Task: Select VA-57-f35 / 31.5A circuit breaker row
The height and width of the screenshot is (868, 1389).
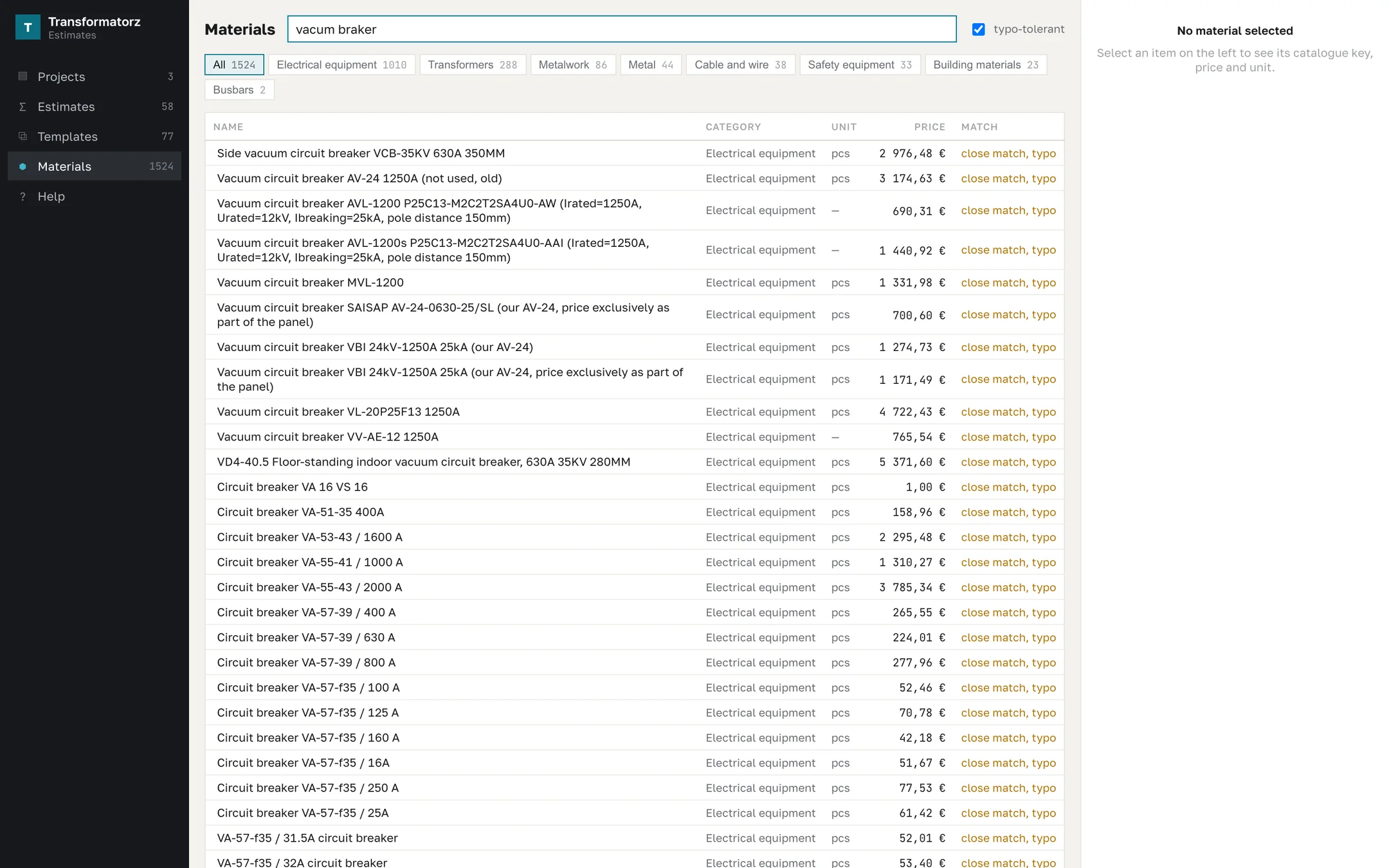Action: [x=634, y=838]
